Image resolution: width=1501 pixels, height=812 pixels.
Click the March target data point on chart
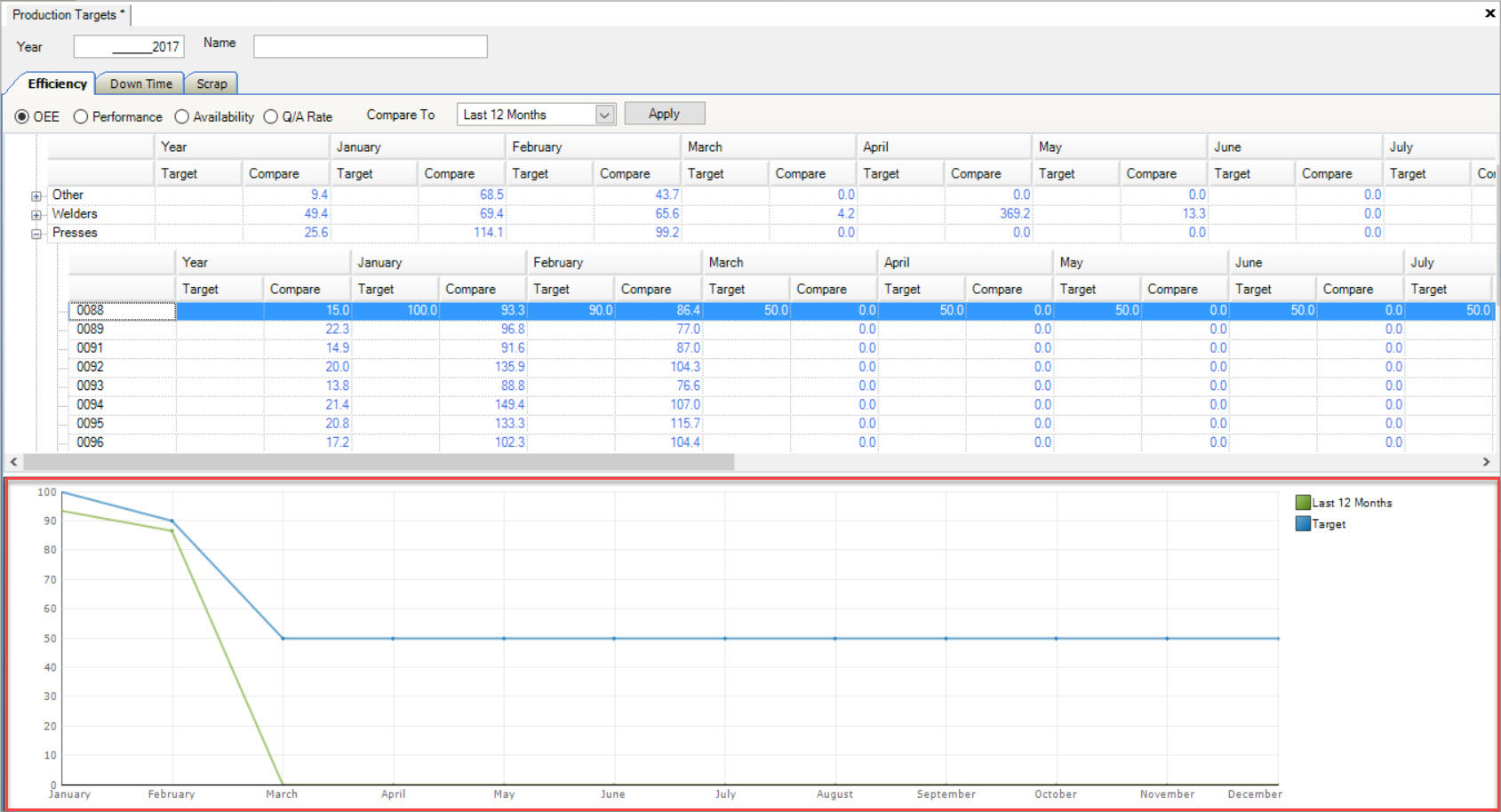pos(283,638)
